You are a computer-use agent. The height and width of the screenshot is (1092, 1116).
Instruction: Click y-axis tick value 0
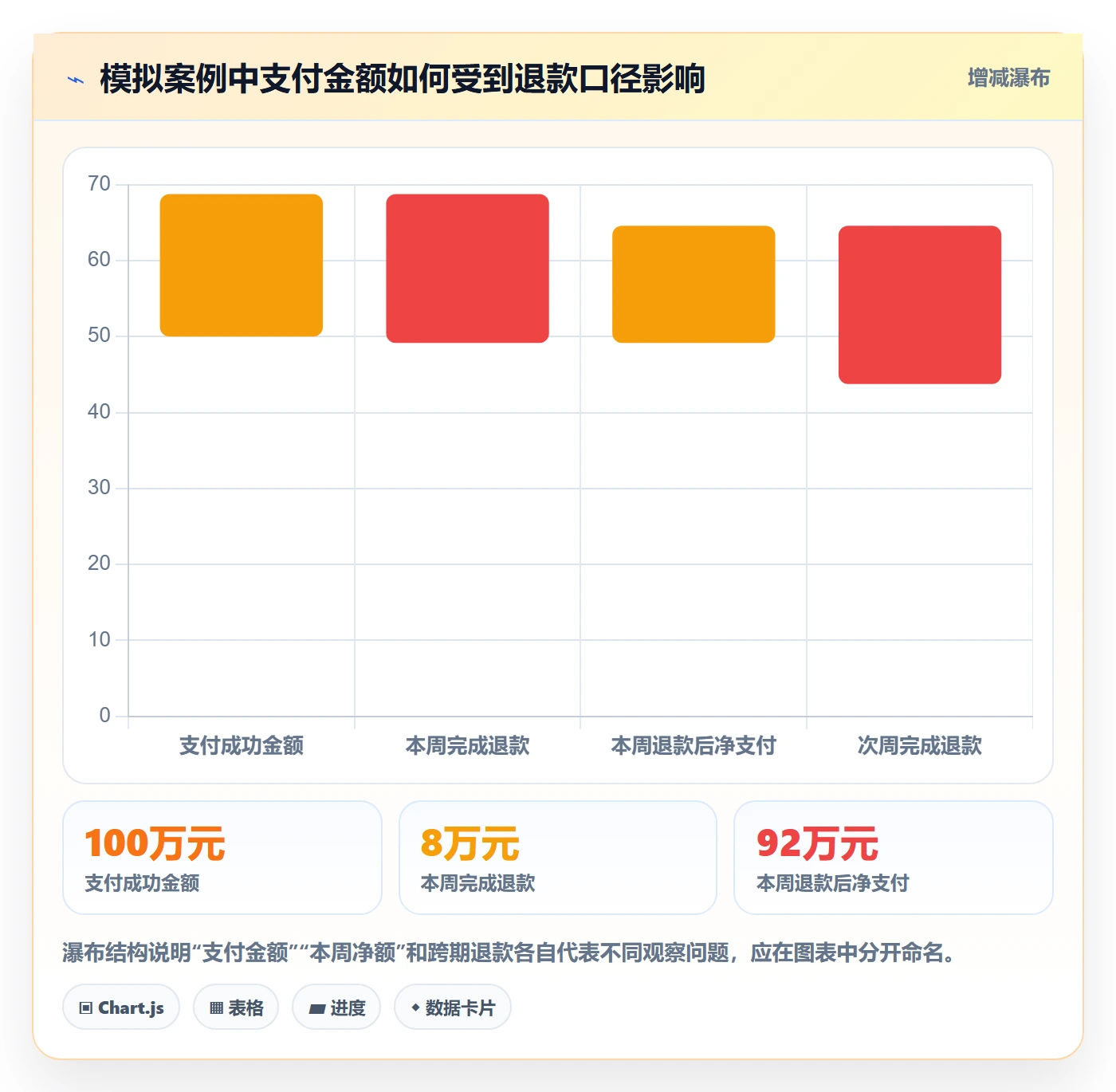coord(104,716)
